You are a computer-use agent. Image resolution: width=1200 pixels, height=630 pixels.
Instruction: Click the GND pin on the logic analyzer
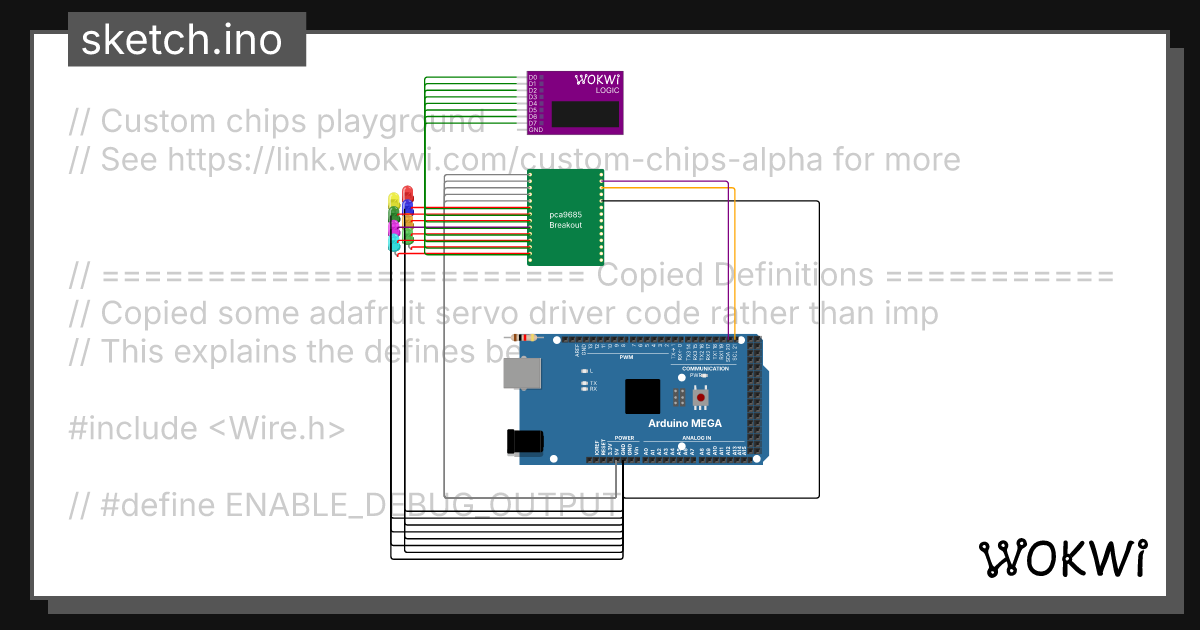pyautogui.click(x=536, y=130)
